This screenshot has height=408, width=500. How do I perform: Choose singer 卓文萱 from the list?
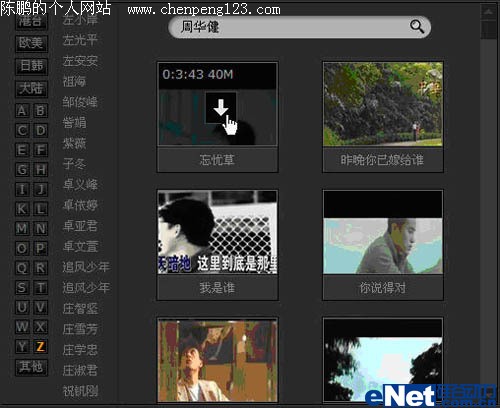pyautogui.click(x=80, y=247)
